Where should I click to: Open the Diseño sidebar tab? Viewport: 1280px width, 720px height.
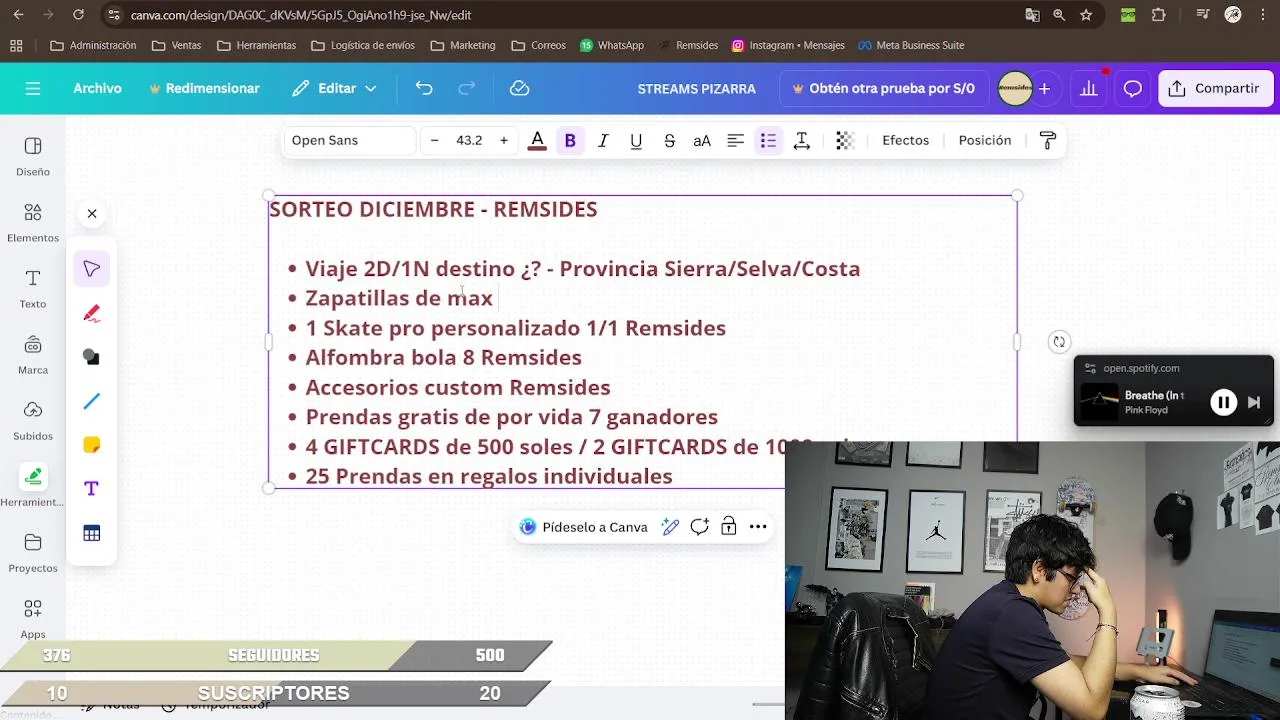tap(33, 156)
